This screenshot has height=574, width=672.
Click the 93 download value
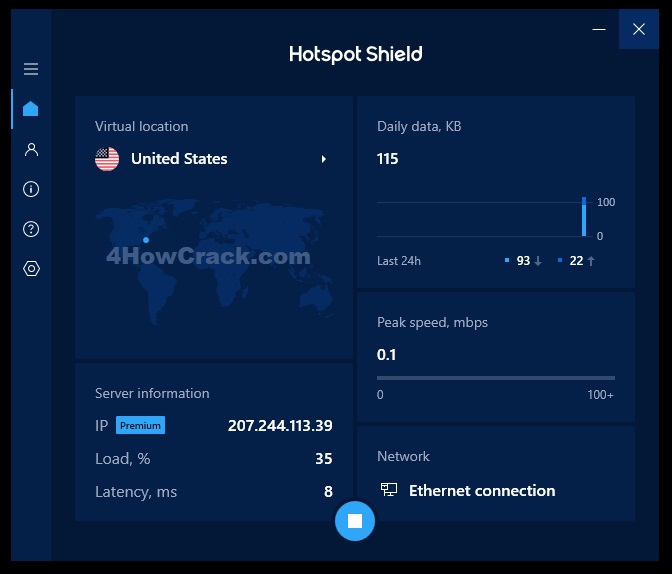tap(523, 261)
